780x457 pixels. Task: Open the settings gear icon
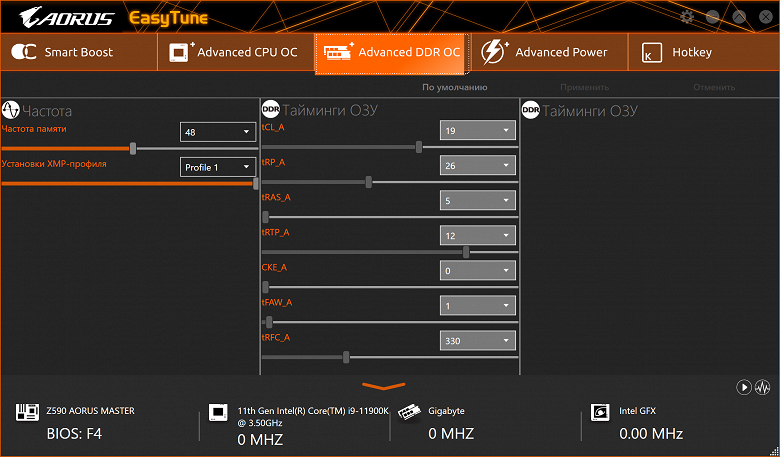coord(687,17)
